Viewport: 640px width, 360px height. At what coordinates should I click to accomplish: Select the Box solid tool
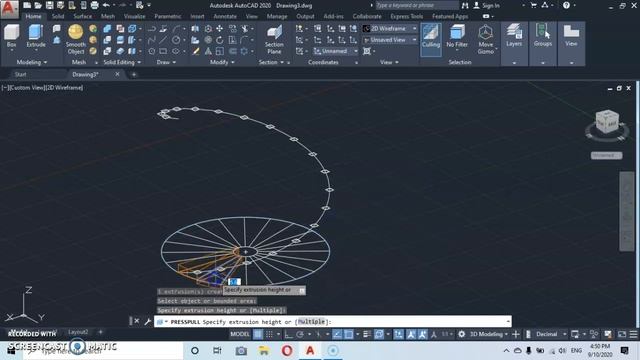[x=12, y=37]
